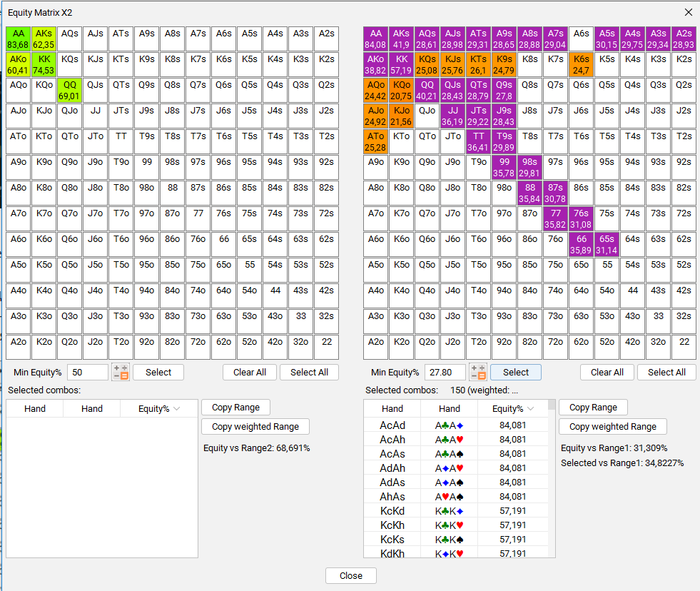Select AdAs row in right hand list

point(456,483)
